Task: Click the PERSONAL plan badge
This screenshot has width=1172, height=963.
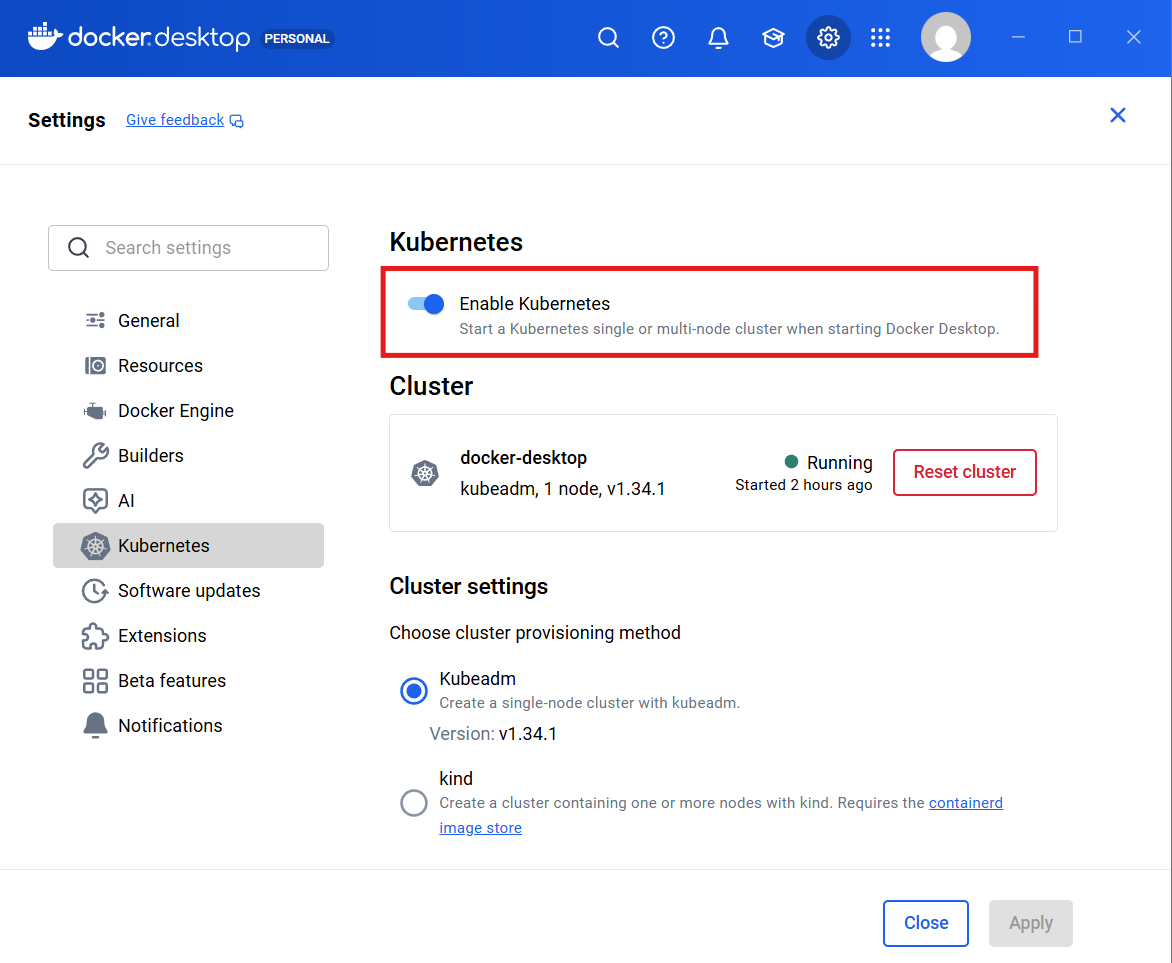Action: pos(297,39)
